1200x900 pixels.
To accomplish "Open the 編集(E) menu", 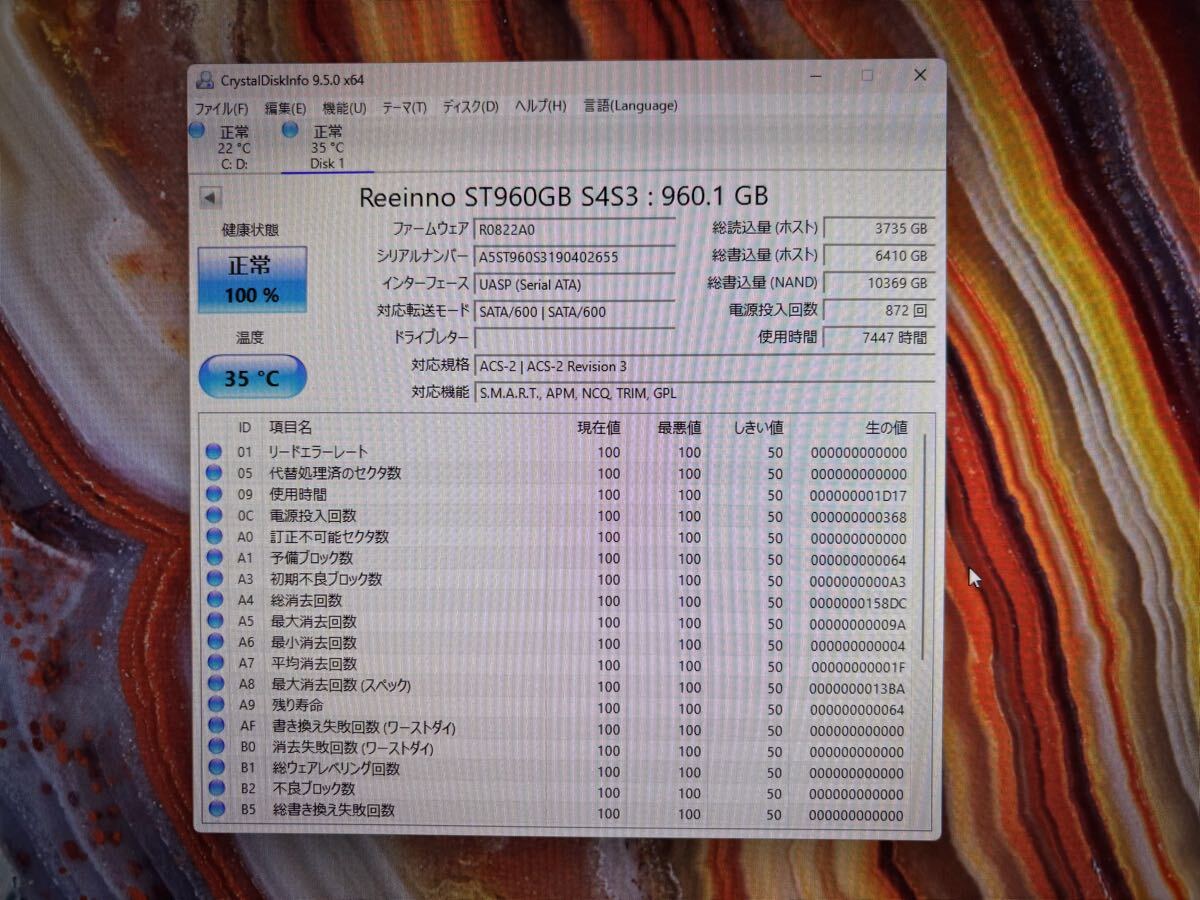I will tap(285, 107).
